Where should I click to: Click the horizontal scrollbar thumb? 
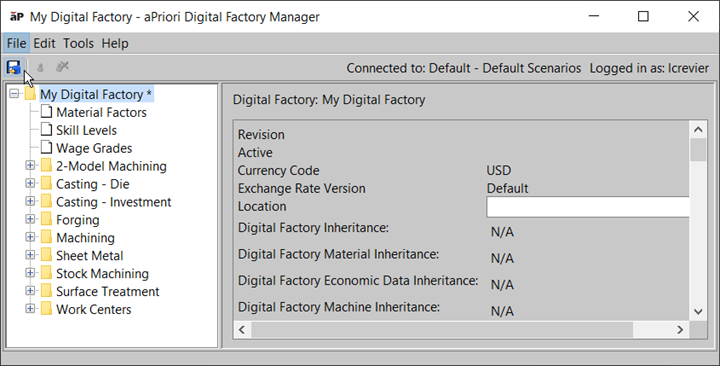[x=442, y=330]
